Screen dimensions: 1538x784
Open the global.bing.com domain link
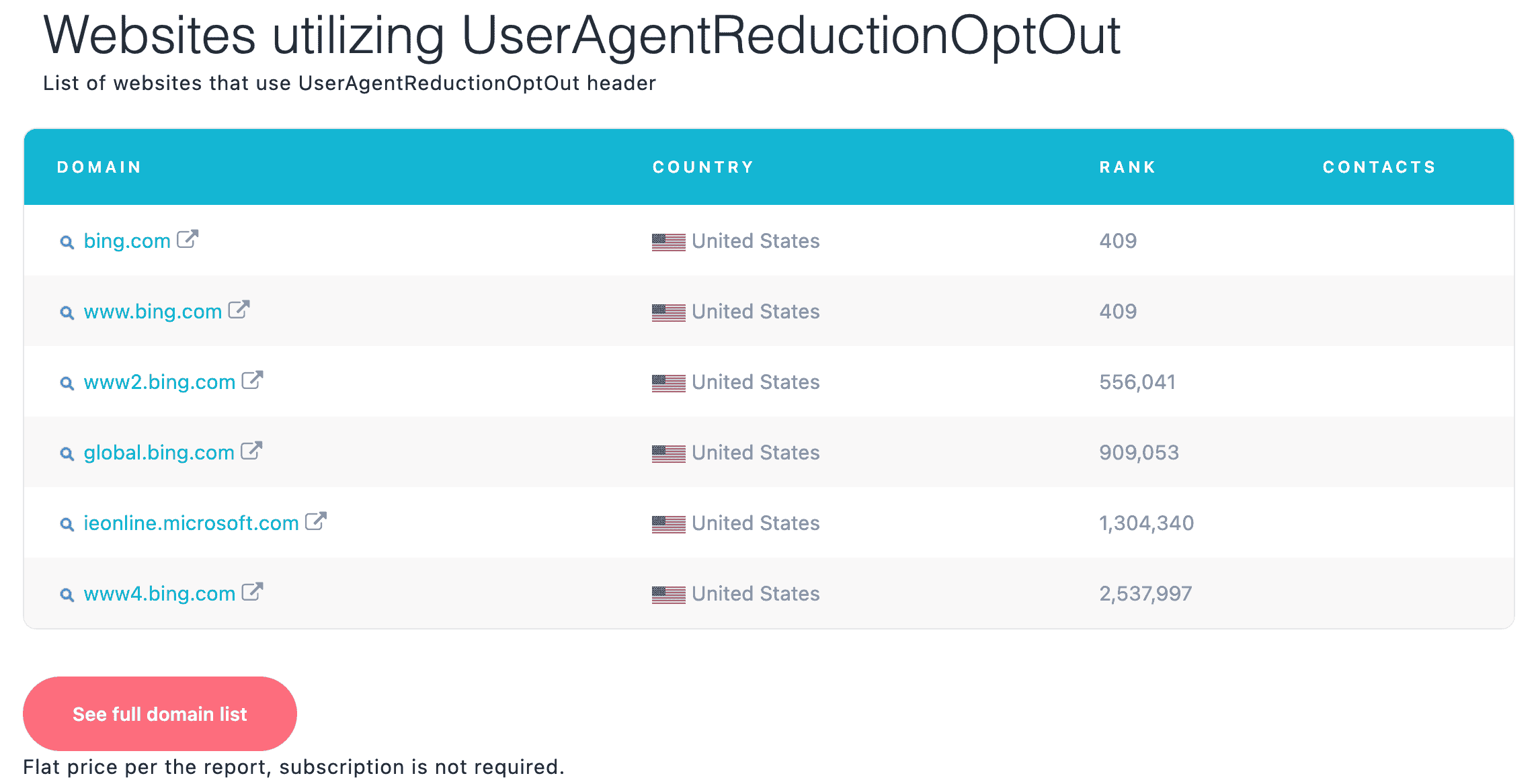pyautogui.click(x=159, y=453)
